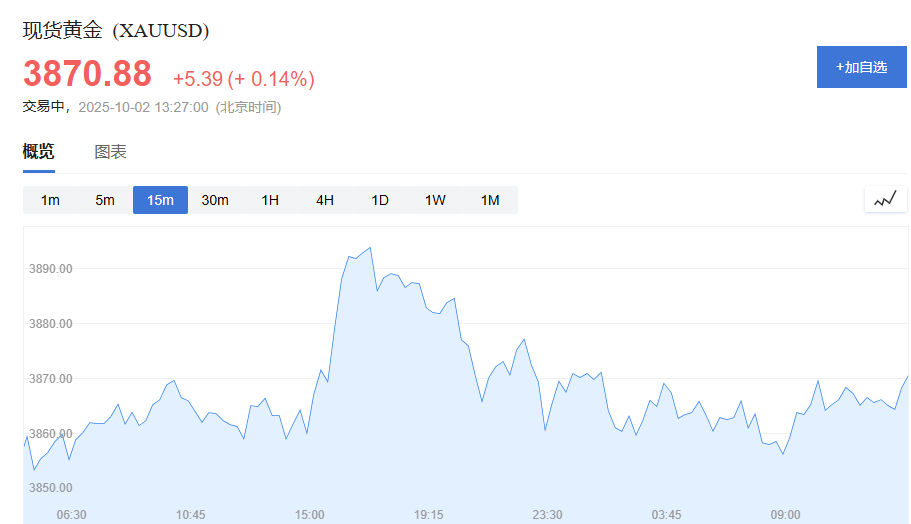The height and width of the screenshot is (524, 911).
Task: Switch to the 1H interval
Action: tap(270, 200)
